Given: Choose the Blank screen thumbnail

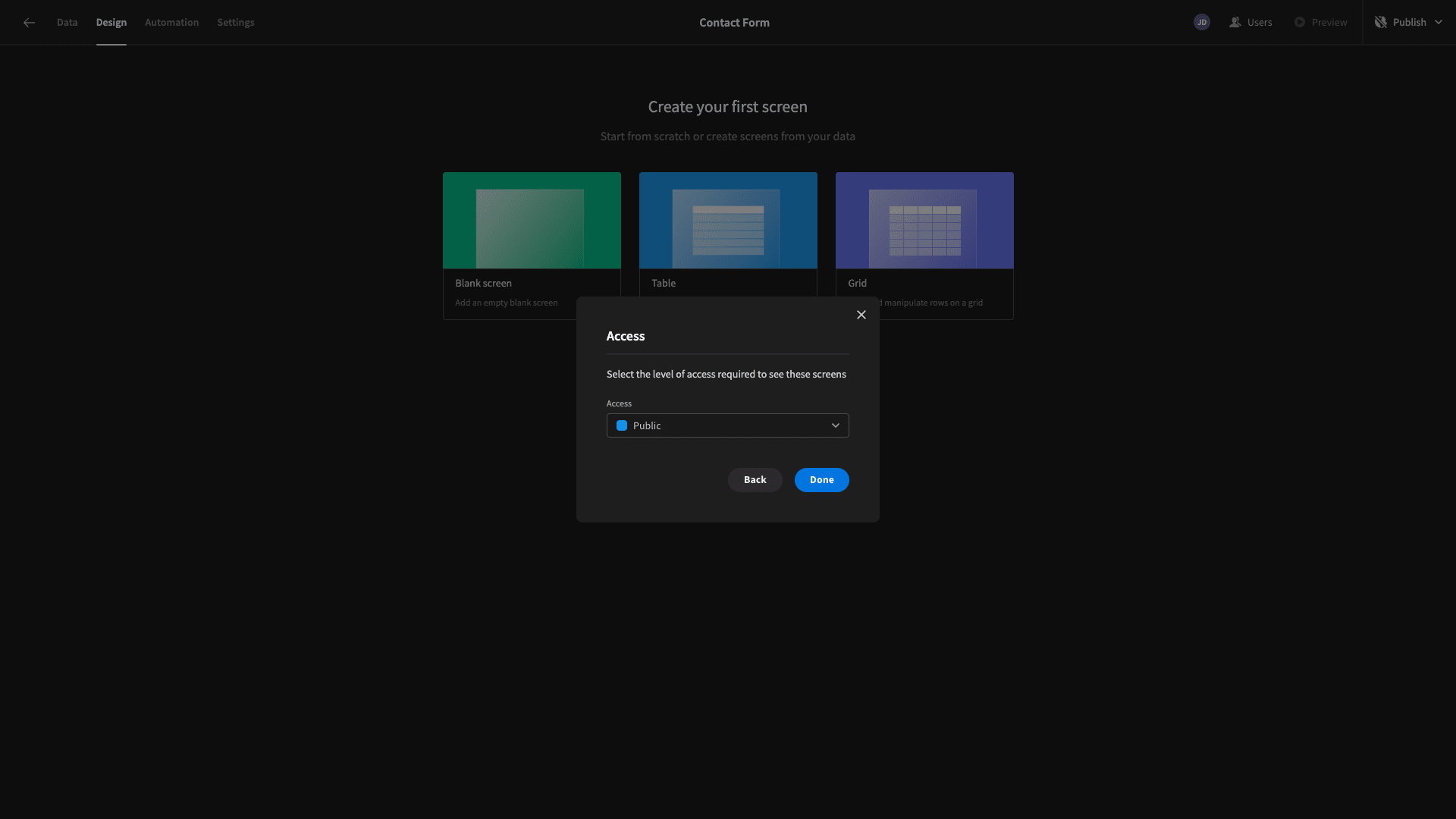Looking at the screenshot, I should (532, 221).
